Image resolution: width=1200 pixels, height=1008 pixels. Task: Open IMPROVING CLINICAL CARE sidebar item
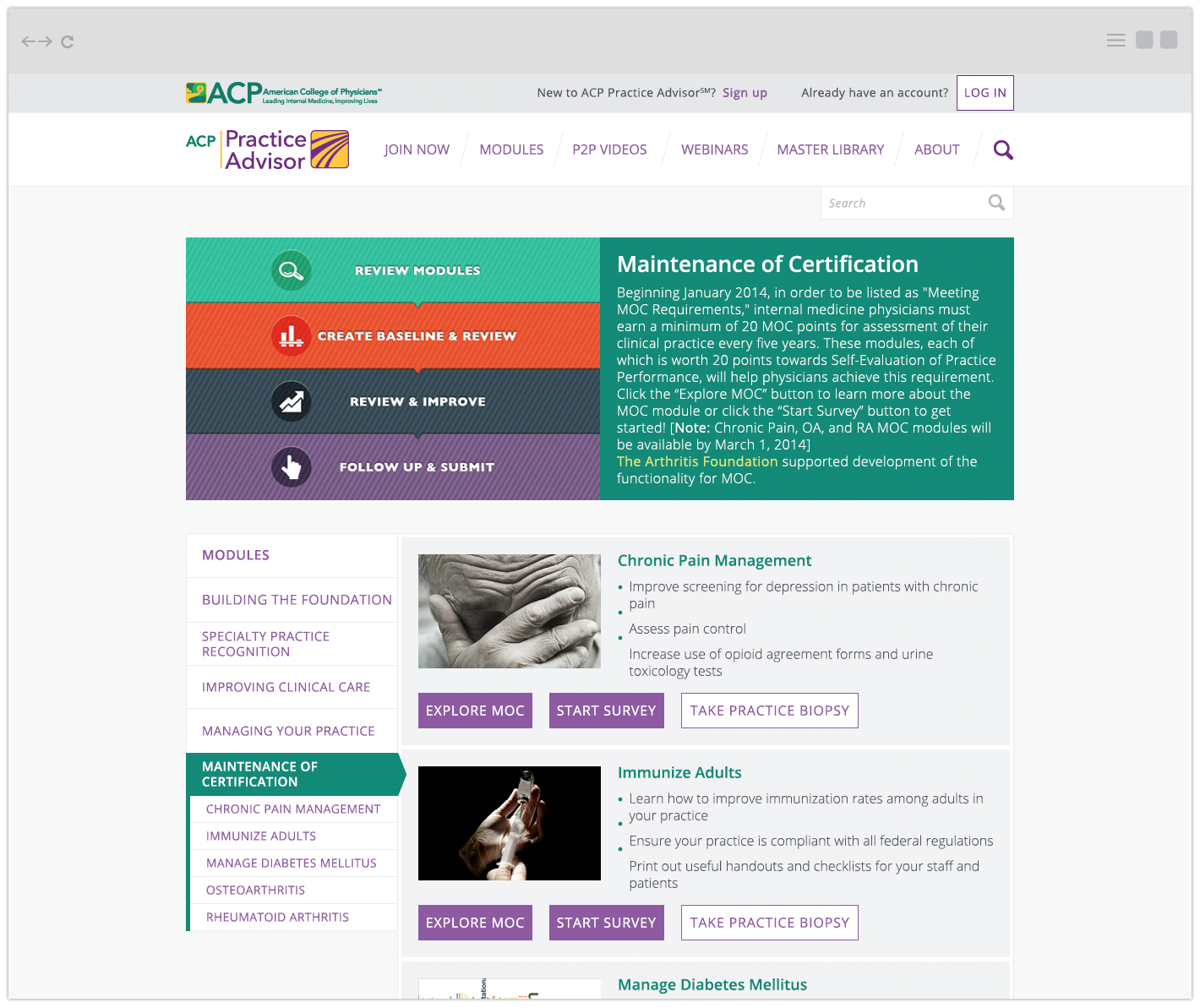(292, 687)
